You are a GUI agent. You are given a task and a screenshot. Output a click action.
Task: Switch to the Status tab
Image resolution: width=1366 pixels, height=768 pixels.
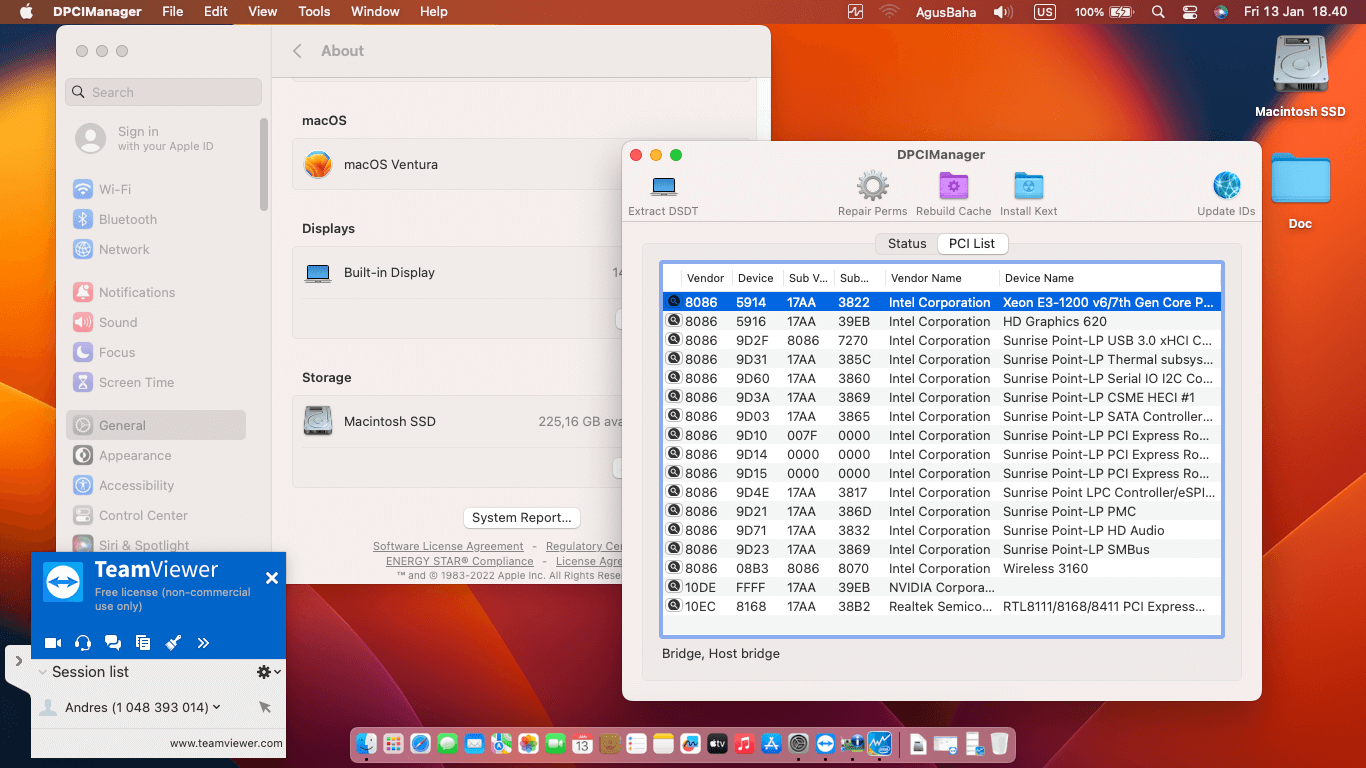[x=907, y=243]
